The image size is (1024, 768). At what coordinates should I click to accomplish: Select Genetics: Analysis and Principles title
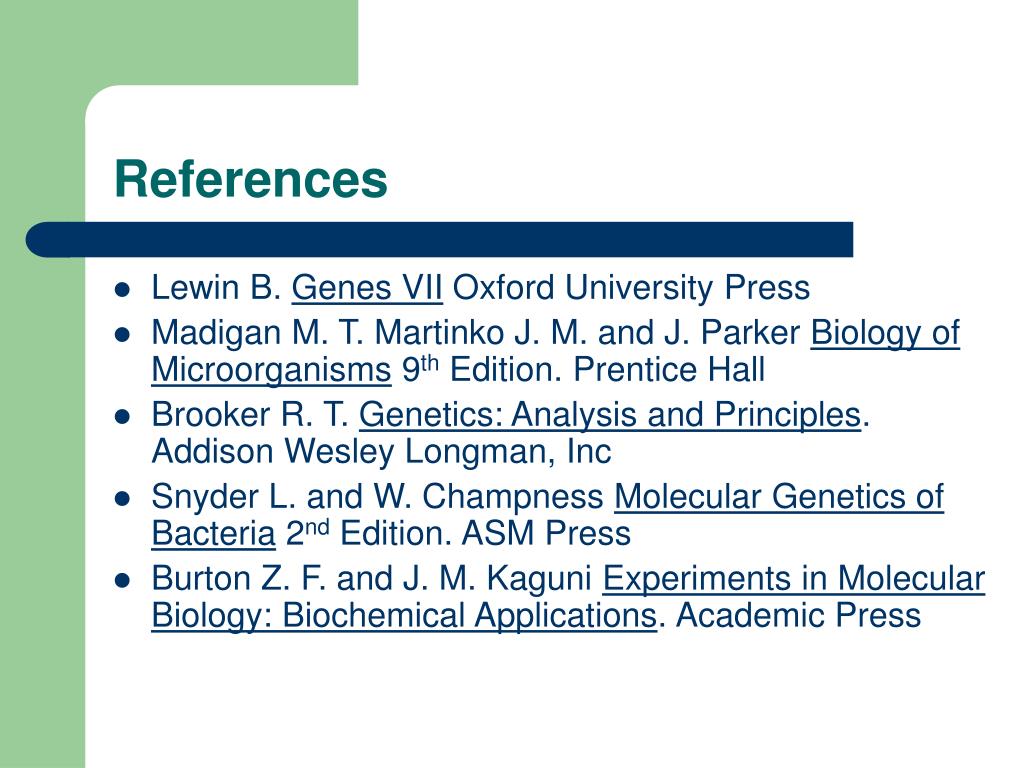point(610,415)
